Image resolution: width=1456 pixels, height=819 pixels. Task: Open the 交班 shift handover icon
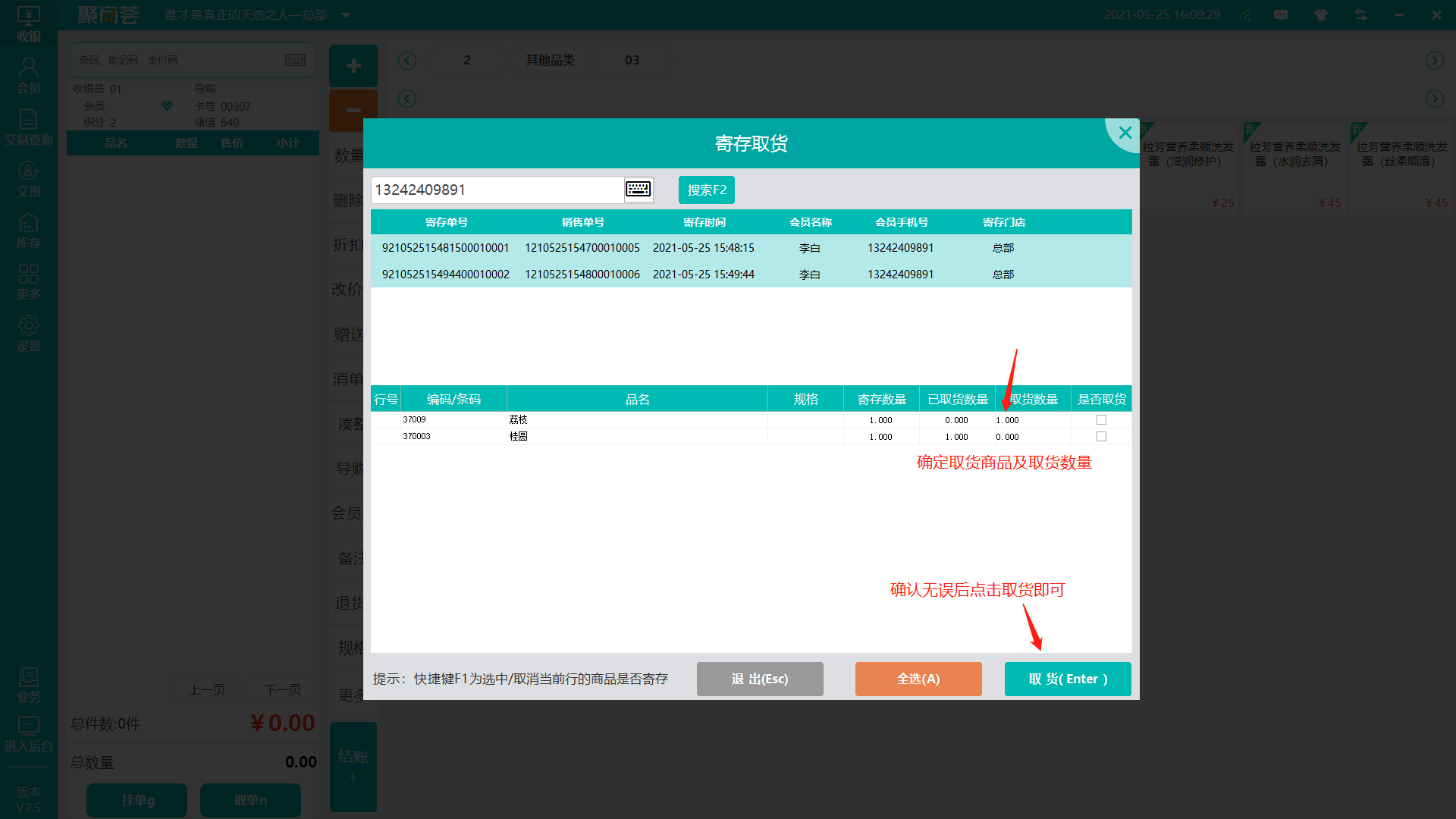[x=29, y=179]
